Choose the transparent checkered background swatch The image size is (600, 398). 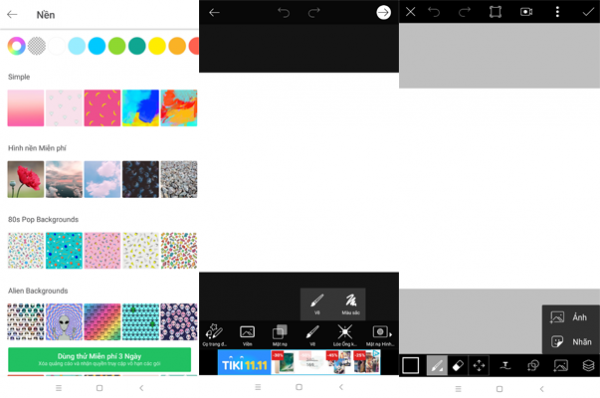37,46
